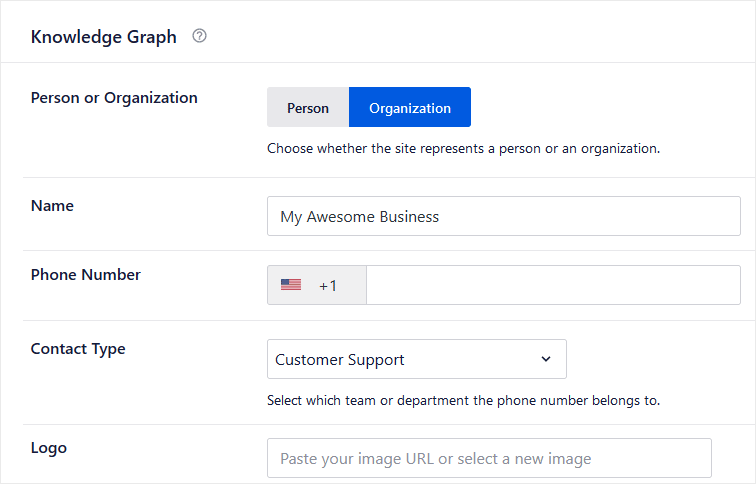Click the "Logo" field label
Viewport: 756px width, 484px height.
click(x=49, y=448)
